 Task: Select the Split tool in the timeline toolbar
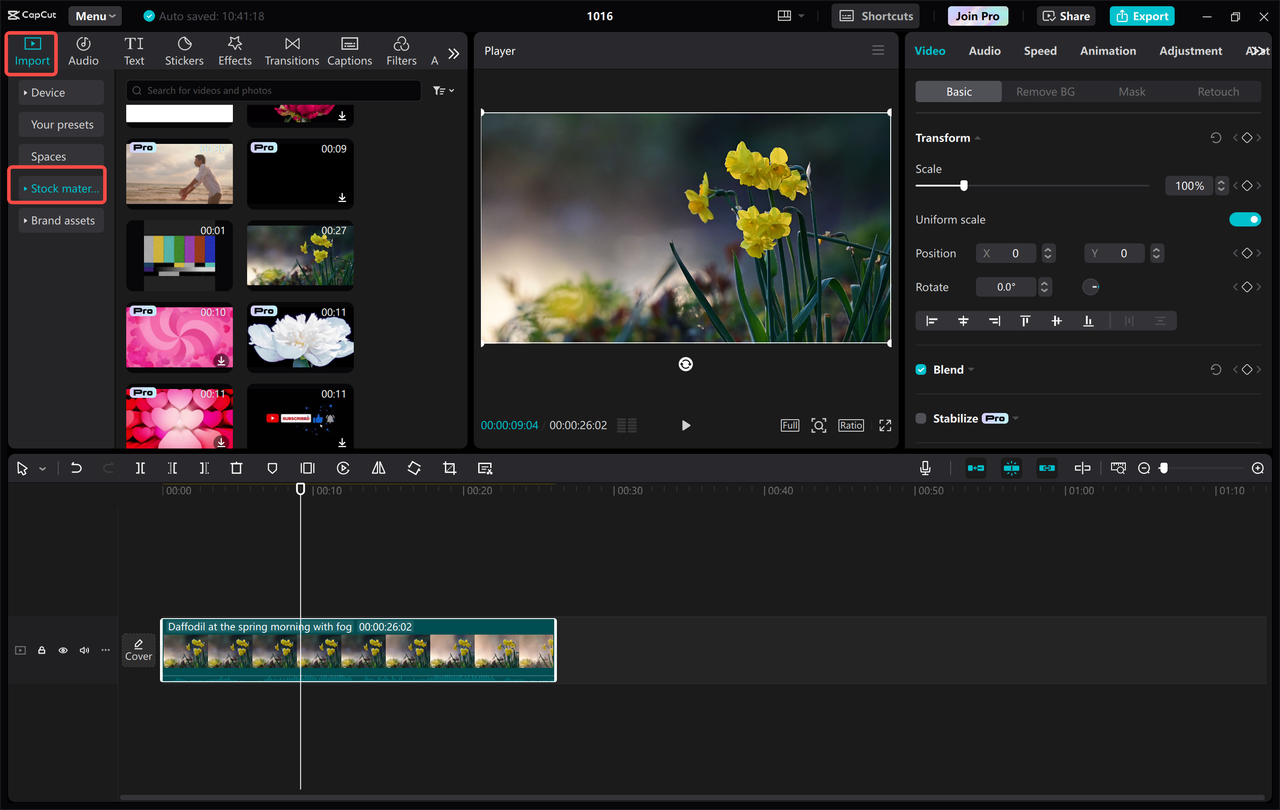tap(140, 467)
